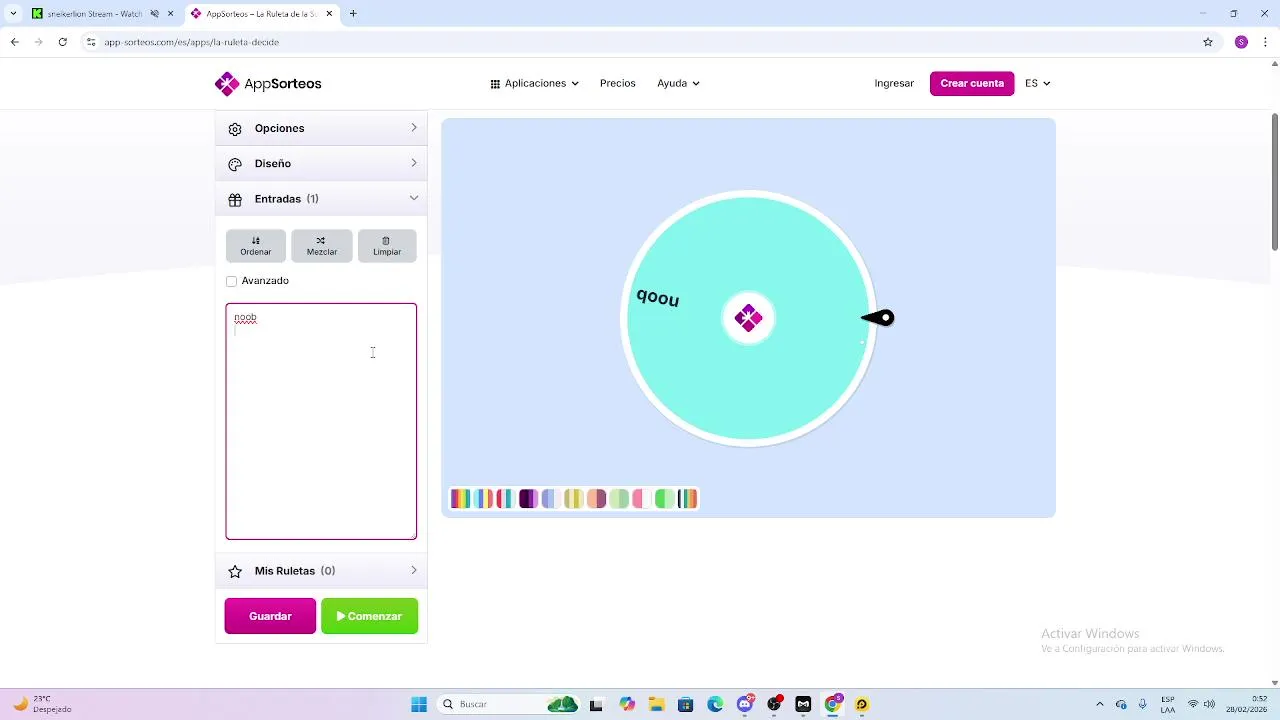Click the Opciones gear icon
This screenshot has width=1280, height=720.
235,129
